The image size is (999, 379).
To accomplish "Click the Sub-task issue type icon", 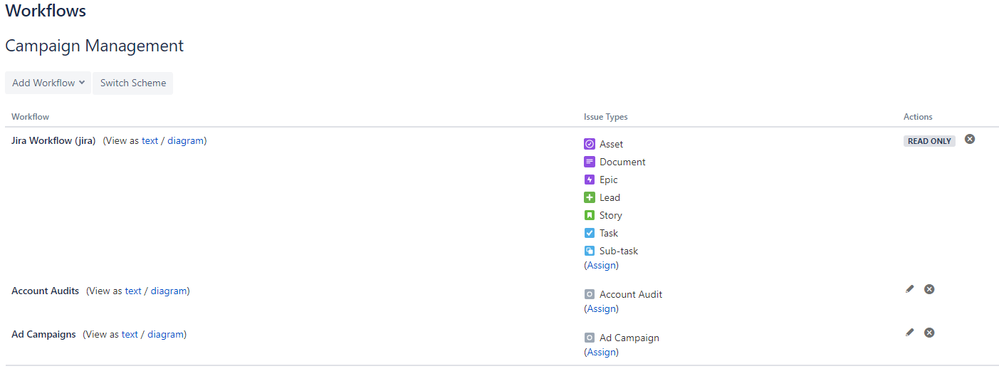I will click(x=589, y=251).
